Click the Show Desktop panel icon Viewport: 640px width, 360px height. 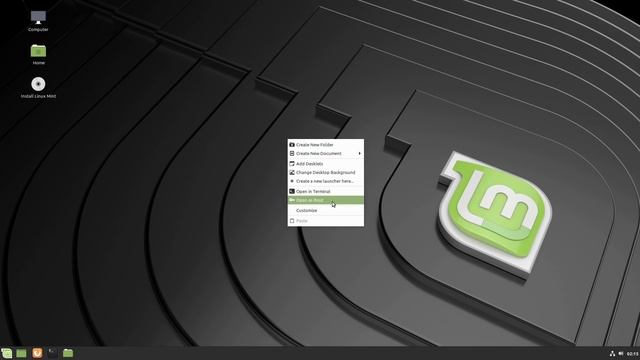click(x=21, y=353)
